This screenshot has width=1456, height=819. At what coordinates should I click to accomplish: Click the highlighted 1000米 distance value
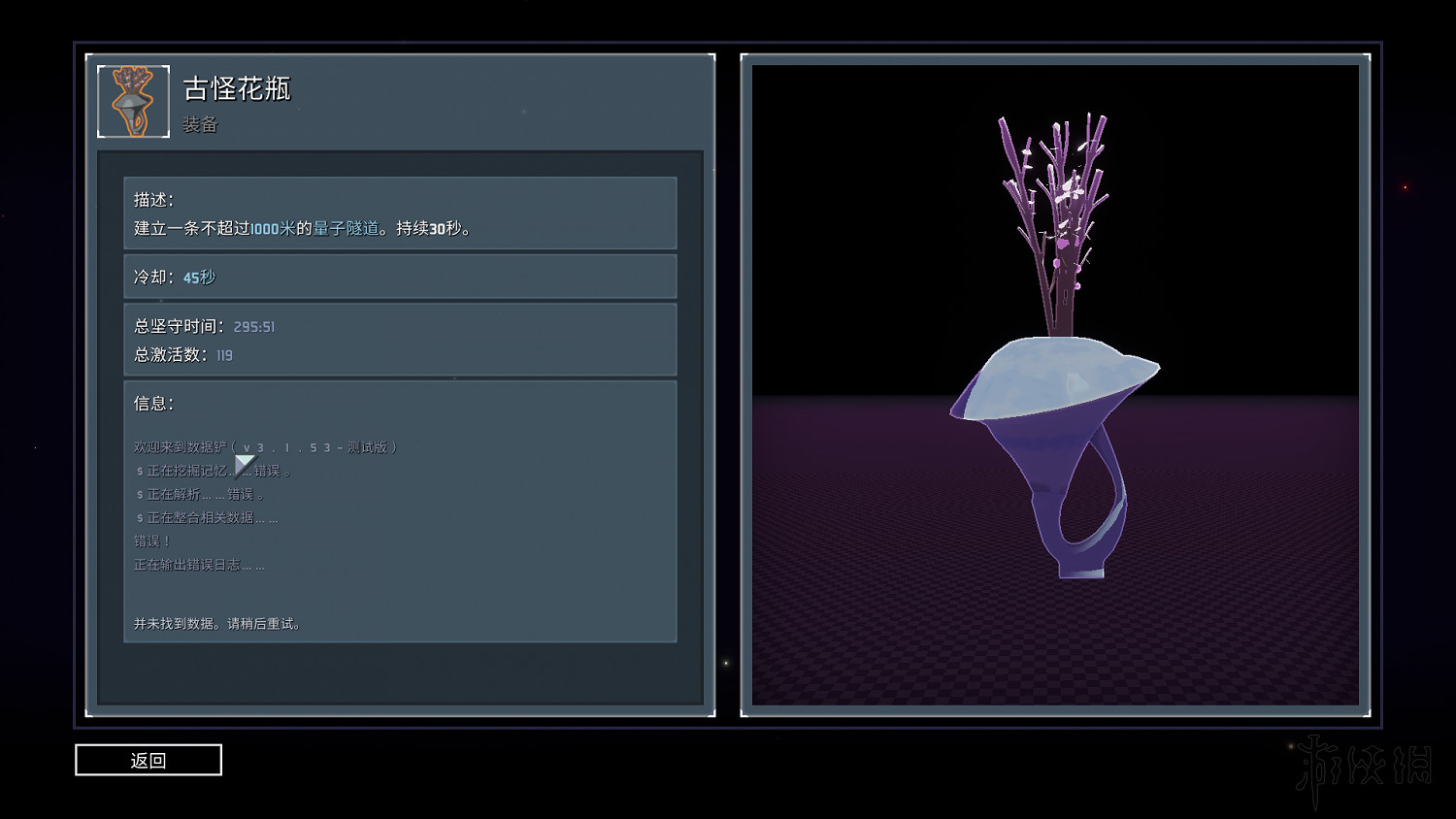click(273, 228)
